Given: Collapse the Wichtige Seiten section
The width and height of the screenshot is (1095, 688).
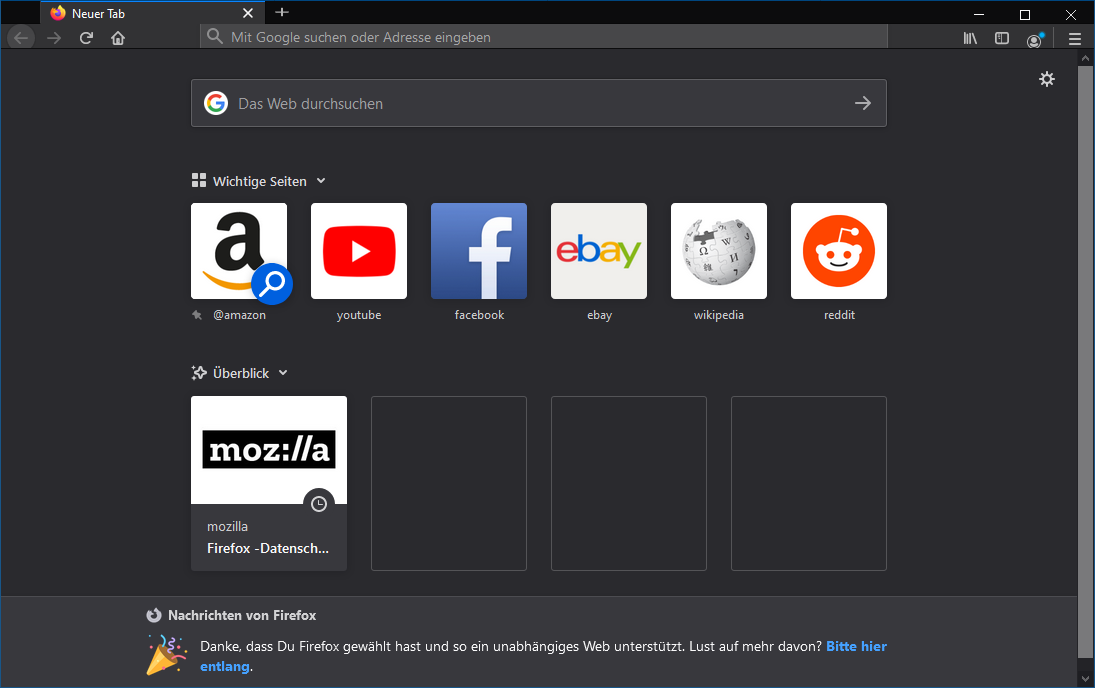Looking at the screenshot, I should [321, 181].
